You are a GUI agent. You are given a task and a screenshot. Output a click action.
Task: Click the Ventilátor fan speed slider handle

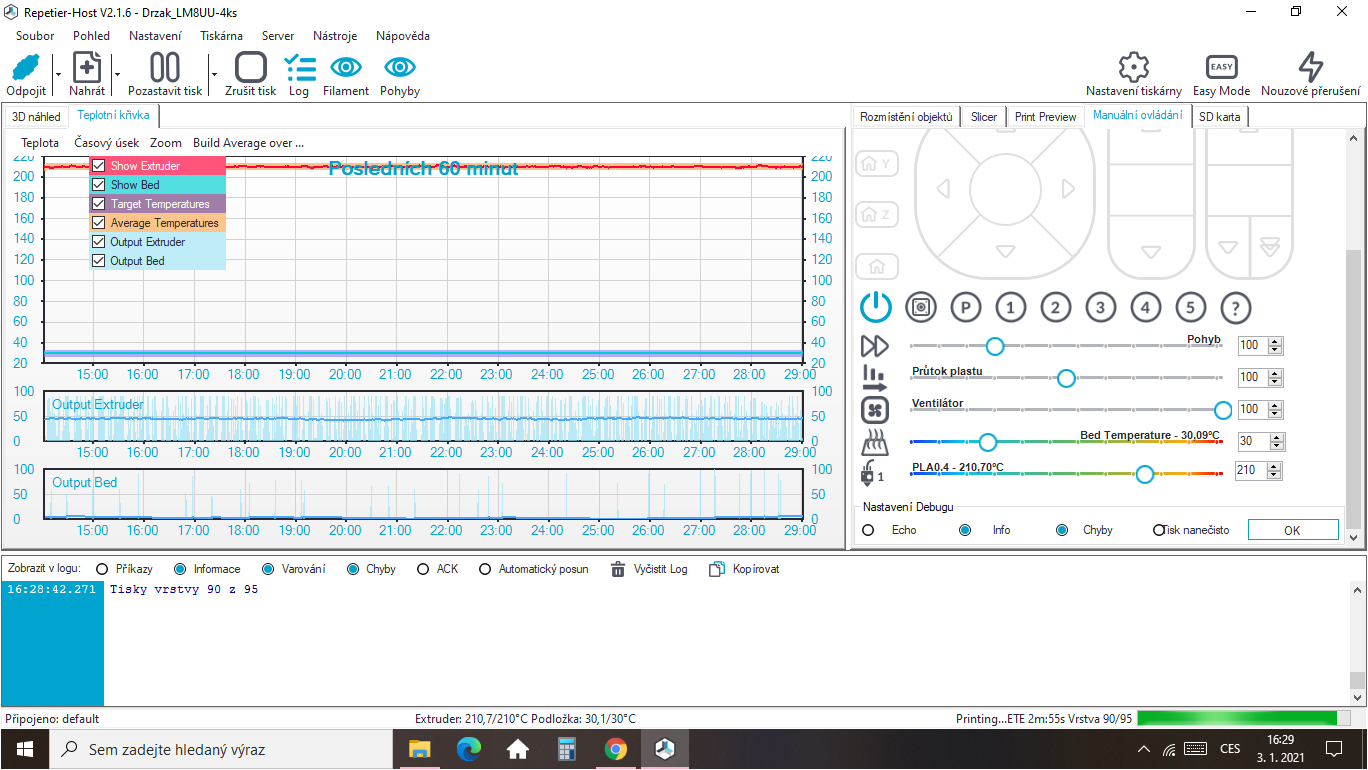1222,410
